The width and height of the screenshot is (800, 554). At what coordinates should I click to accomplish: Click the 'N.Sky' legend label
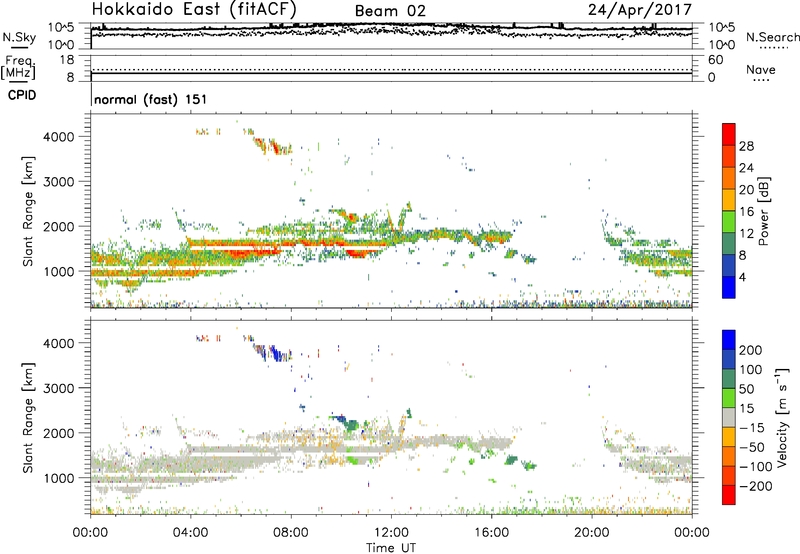[19, 38]
